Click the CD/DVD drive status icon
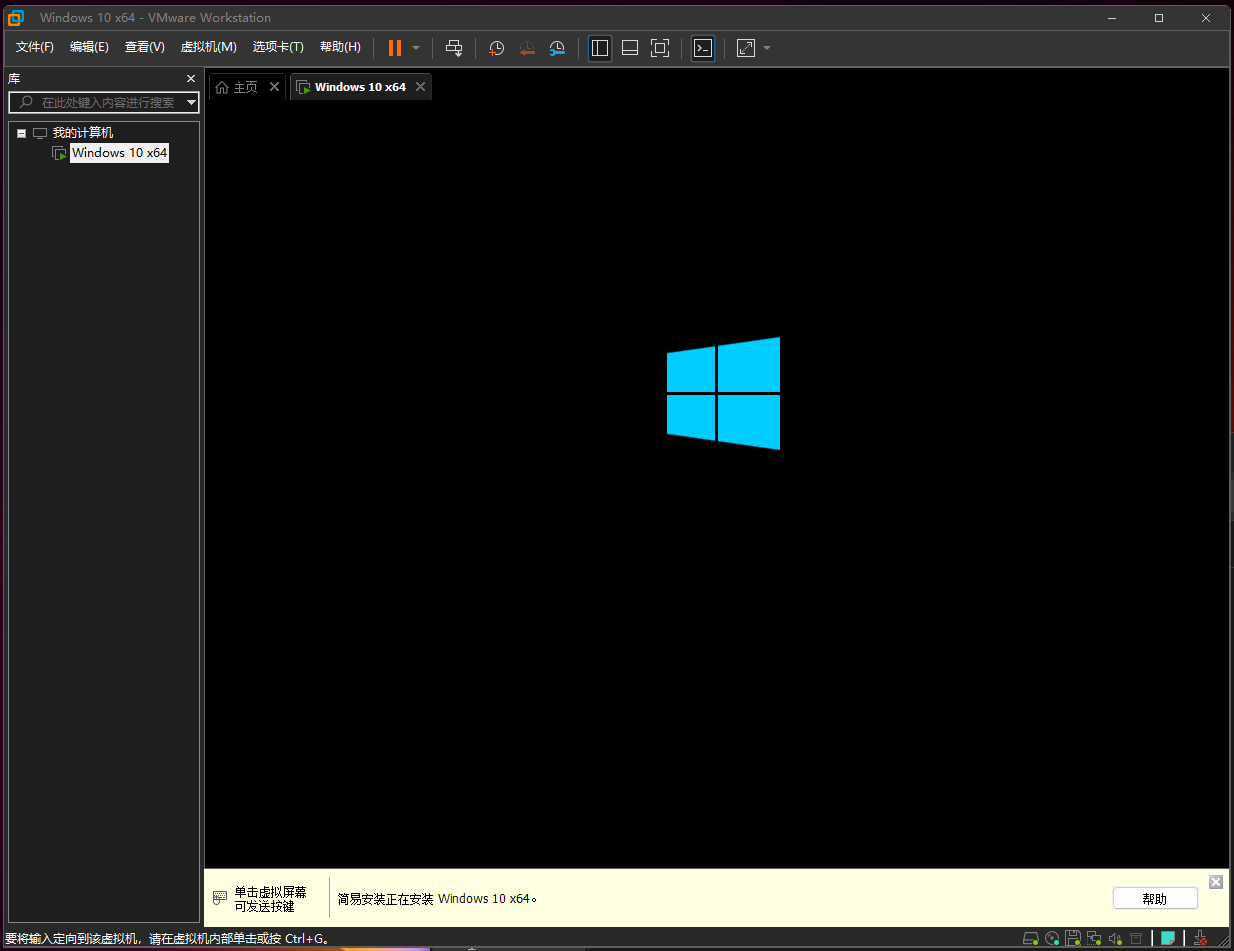 click(1052, 938)
